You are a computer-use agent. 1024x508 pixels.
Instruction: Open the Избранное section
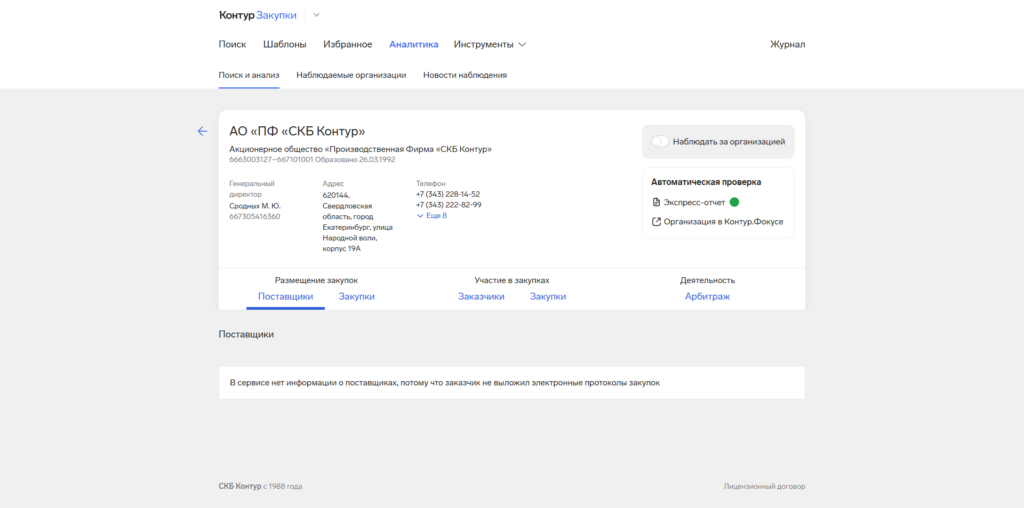347,44
